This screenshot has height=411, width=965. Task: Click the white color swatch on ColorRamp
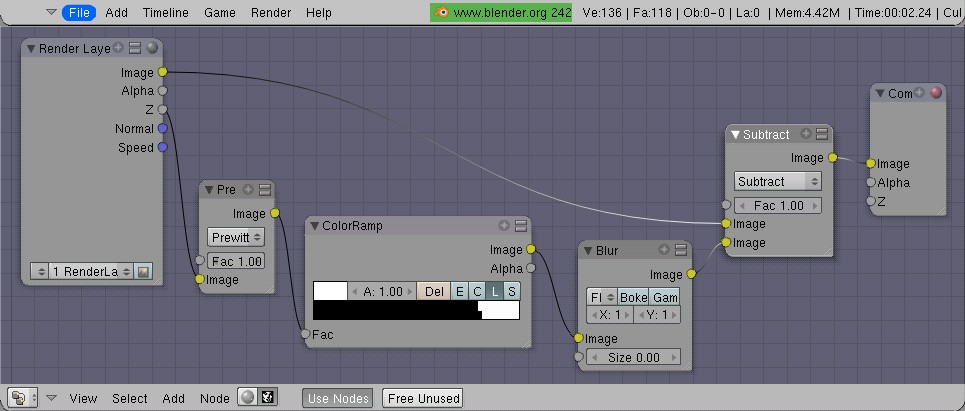[330, 291]
